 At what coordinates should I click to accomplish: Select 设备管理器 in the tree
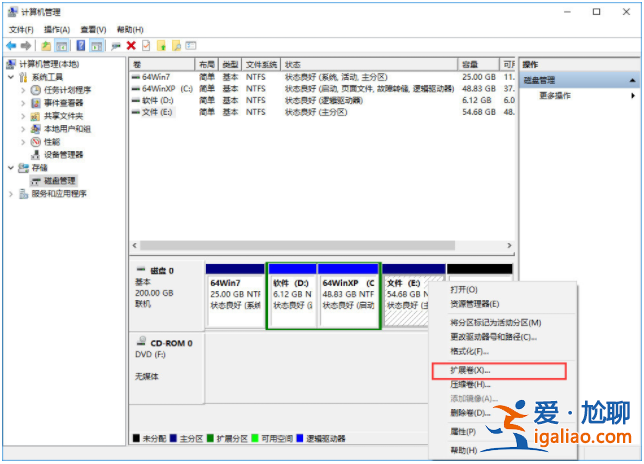point(64,155)
